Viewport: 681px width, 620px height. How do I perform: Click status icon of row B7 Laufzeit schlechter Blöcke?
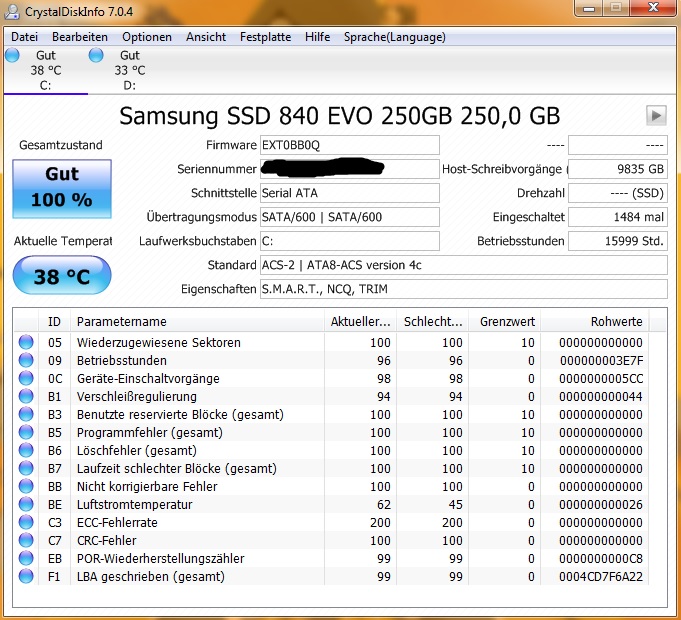26,468
